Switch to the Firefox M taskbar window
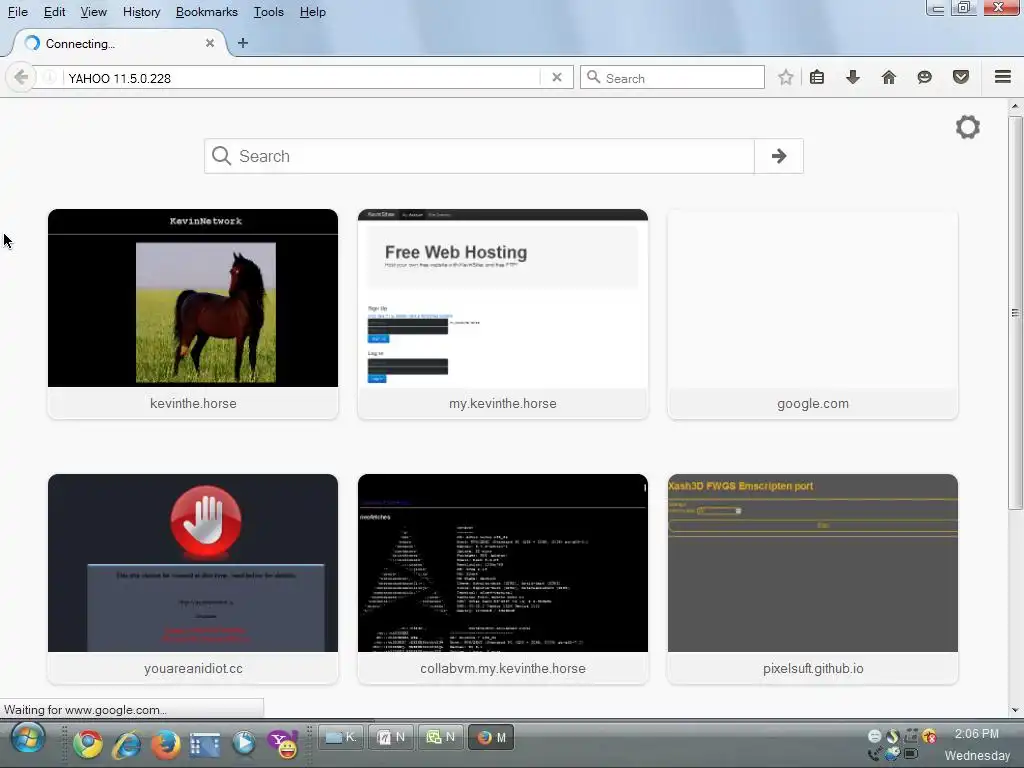This screenshot has height=768, width=1024. point(491,737)
